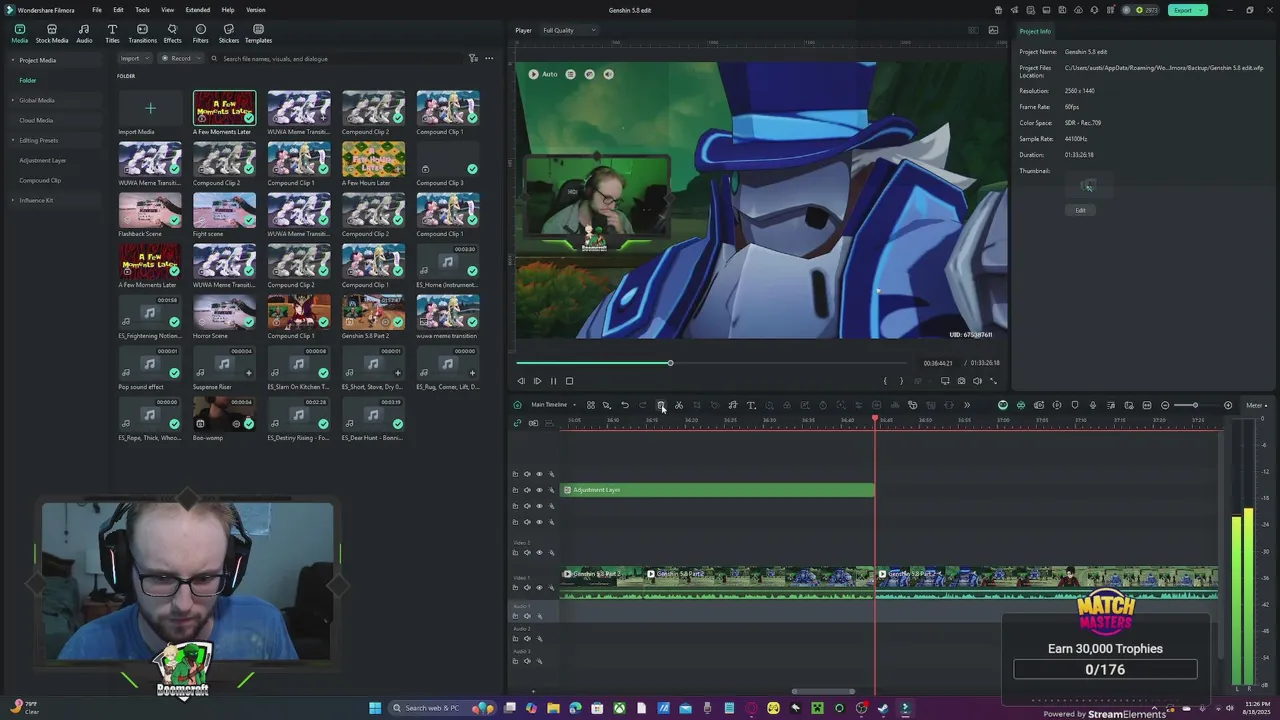Expand the Editing Presets section
Image resolution: width=1280 pixels, height=720 pixels.
[14, 140]
